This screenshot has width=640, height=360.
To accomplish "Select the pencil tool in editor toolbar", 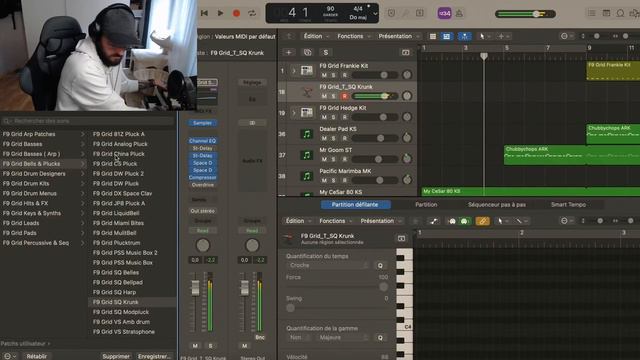I will tap(518, 221).
